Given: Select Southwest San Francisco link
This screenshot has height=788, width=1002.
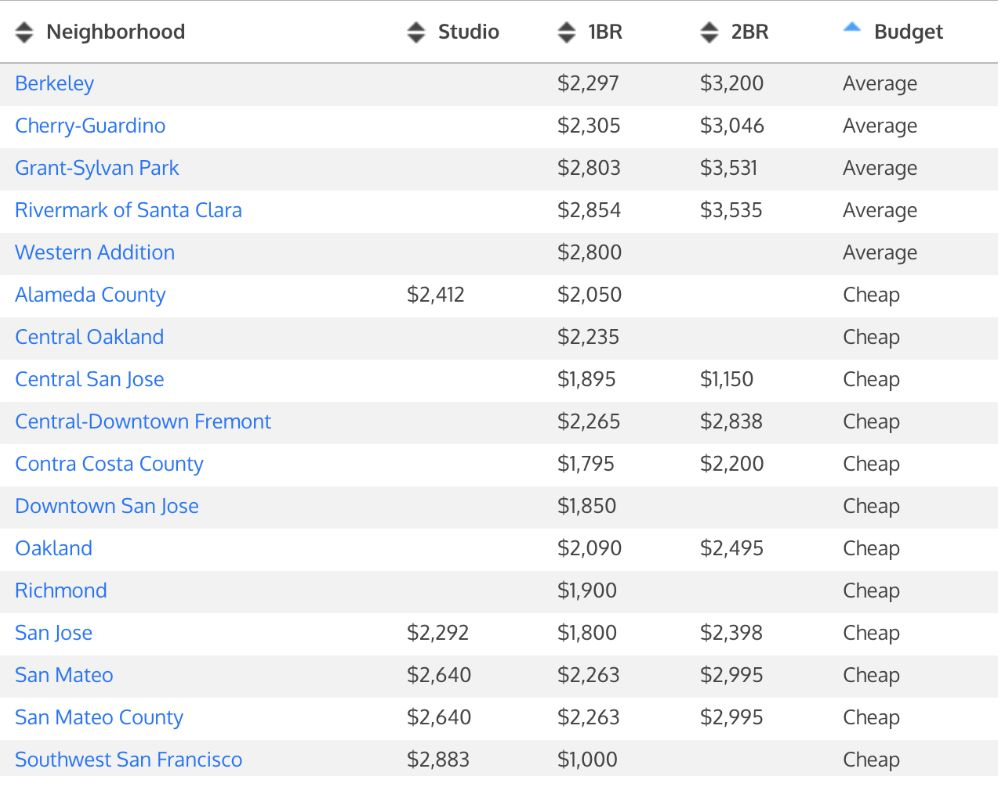Looking at the screenshot, I should tap(129, 760).
